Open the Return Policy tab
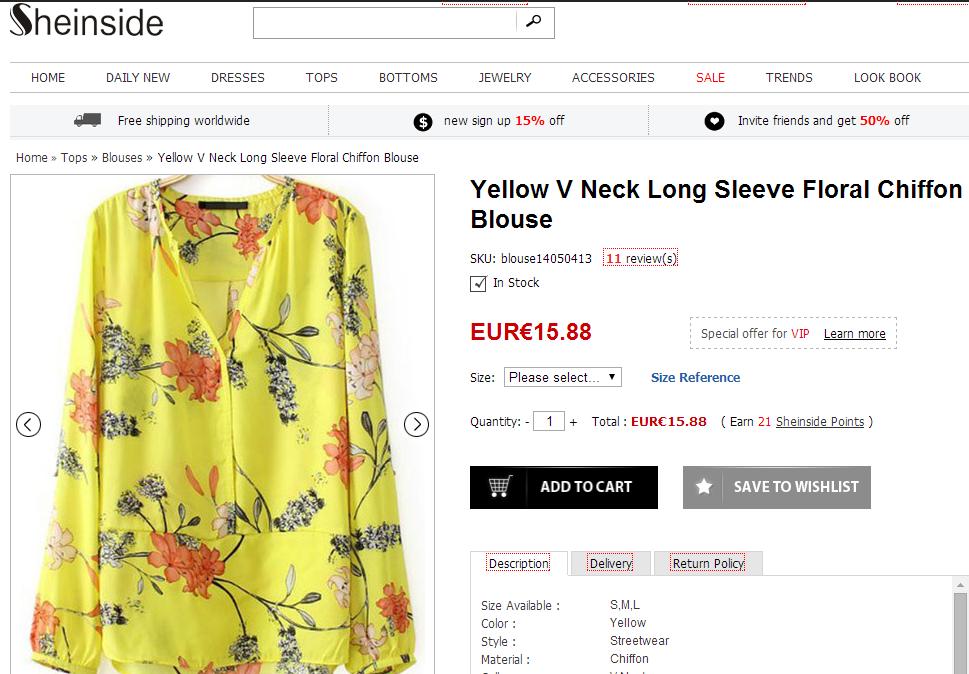969x674 pixels. coord(708,563)
